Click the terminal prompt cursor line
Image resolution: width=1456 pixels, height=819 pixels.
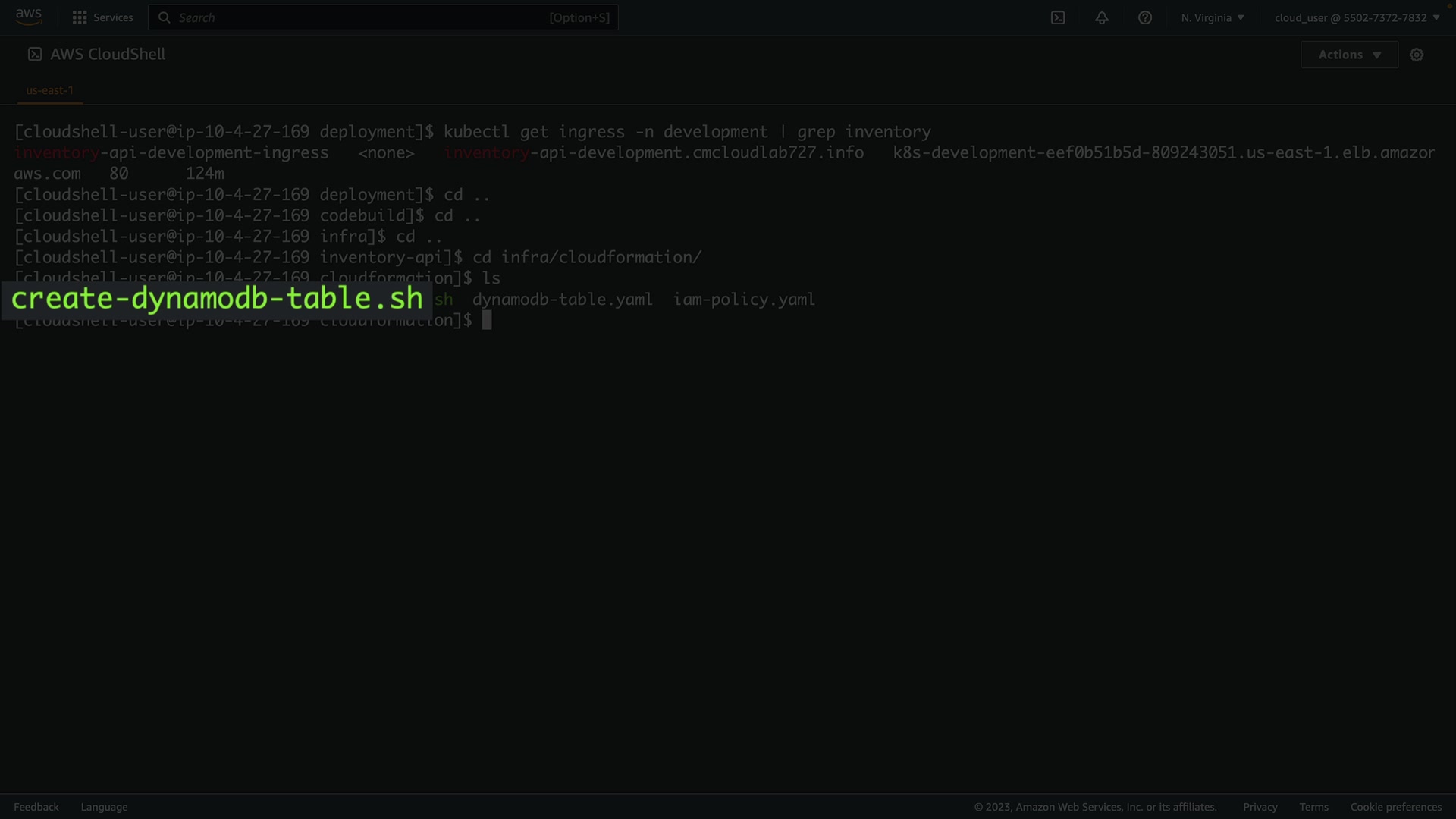click(487, 320)
